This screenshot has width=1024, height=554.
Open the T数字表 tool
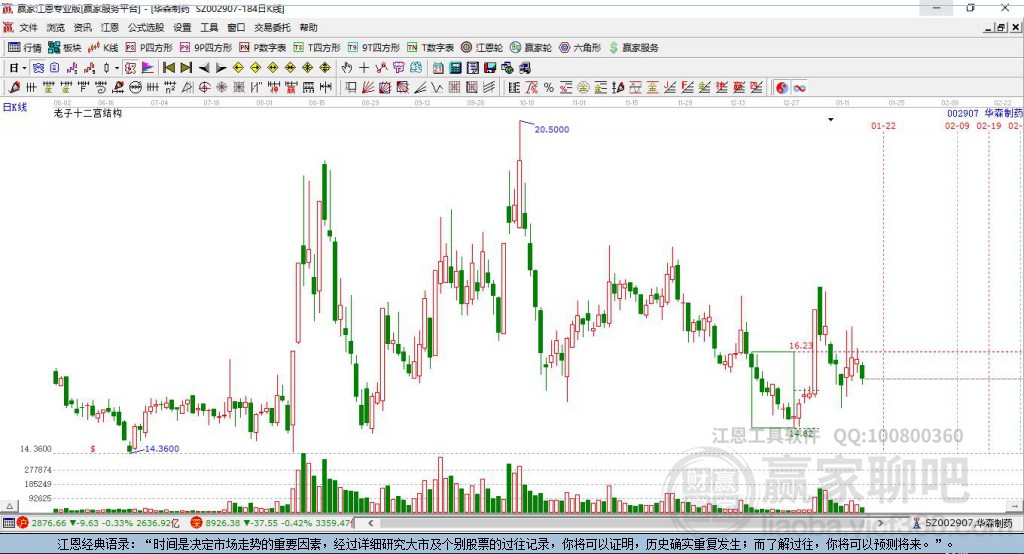tap(430, 48)
